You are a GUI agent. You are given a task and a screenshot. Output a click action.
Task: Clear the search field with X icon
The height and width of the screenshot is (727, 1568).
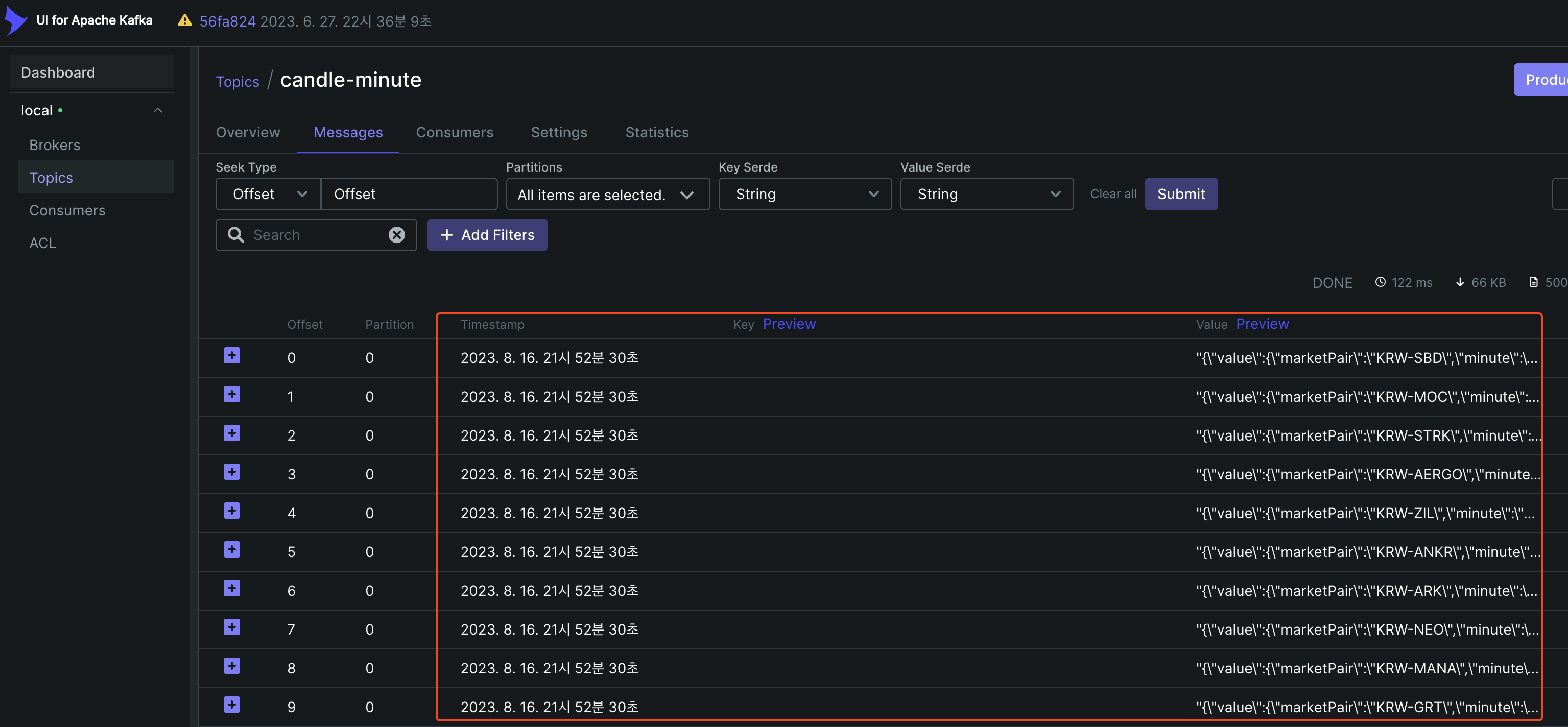[x=396, y=235]
